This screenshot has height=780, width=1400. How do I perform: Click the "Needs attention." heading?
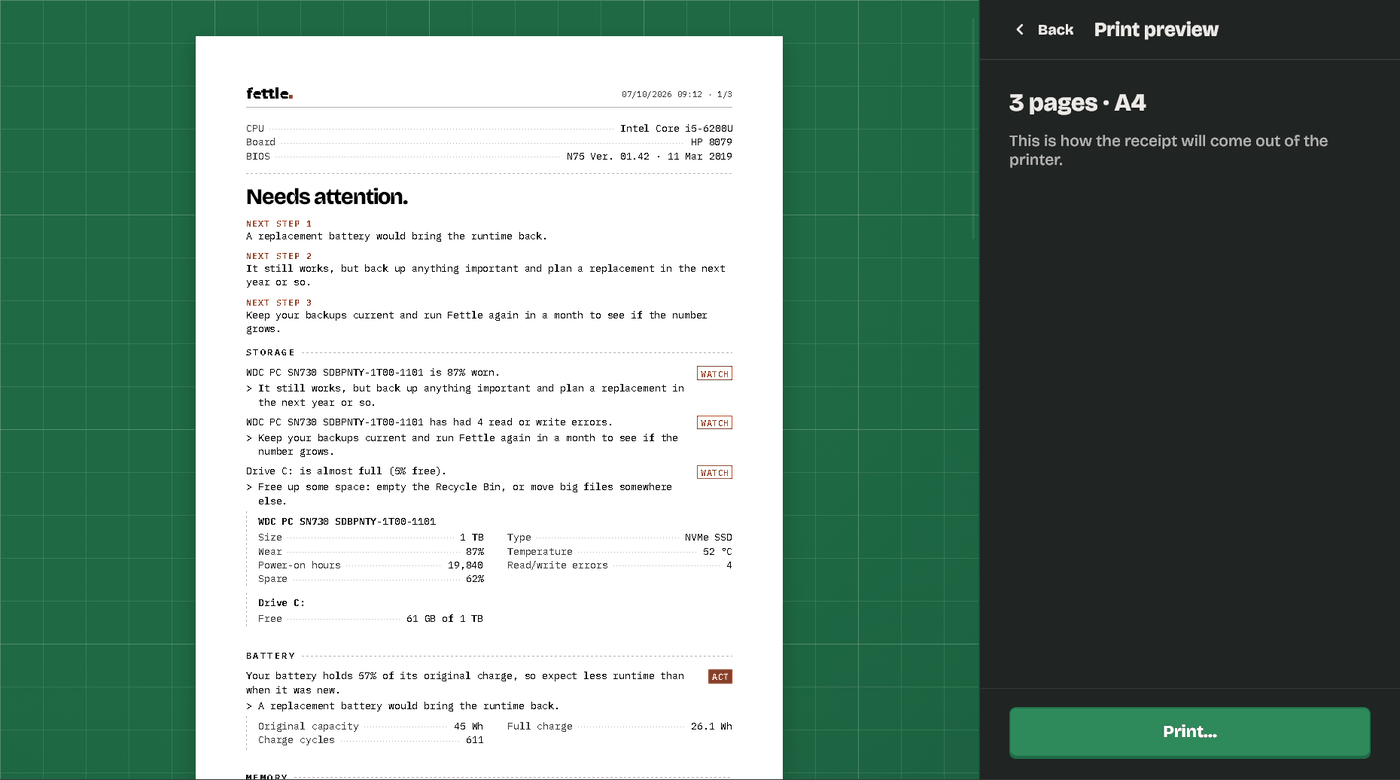coord(327,197)
